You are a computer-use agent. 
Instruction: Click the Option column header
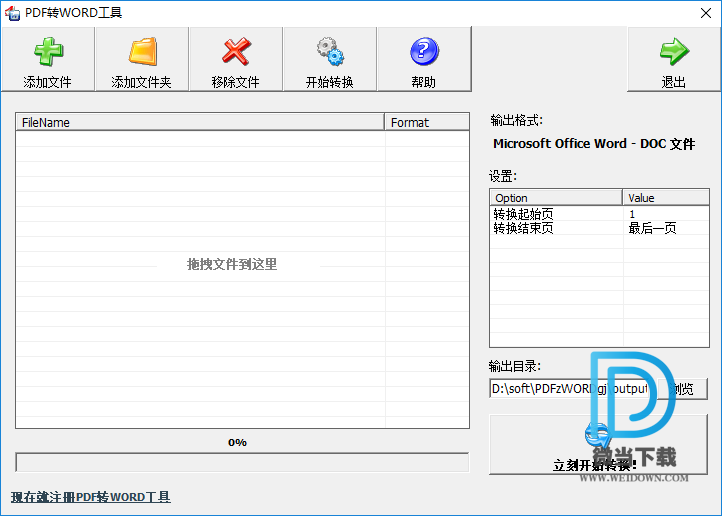click(556, 198)
